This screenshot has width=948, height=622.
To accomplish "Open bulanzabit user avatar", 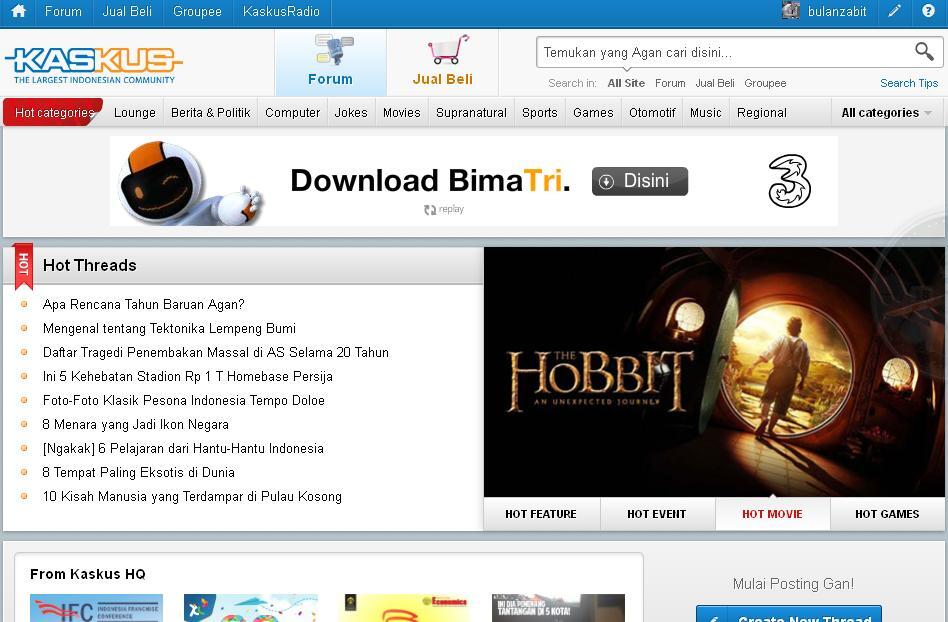I will coord(791,11).
